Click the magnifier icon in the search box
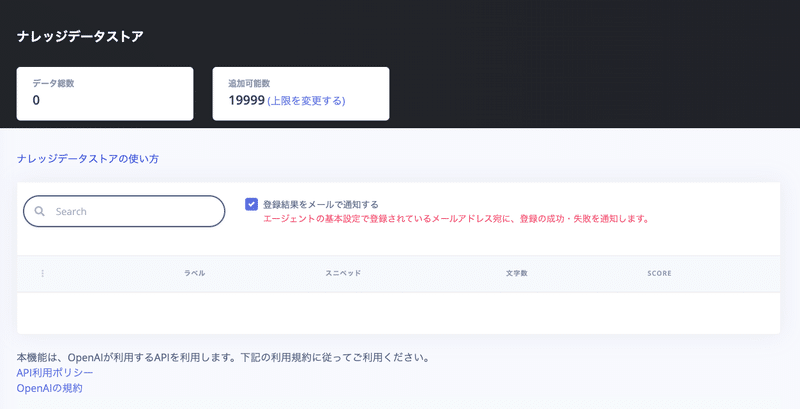 click(39, 211)
